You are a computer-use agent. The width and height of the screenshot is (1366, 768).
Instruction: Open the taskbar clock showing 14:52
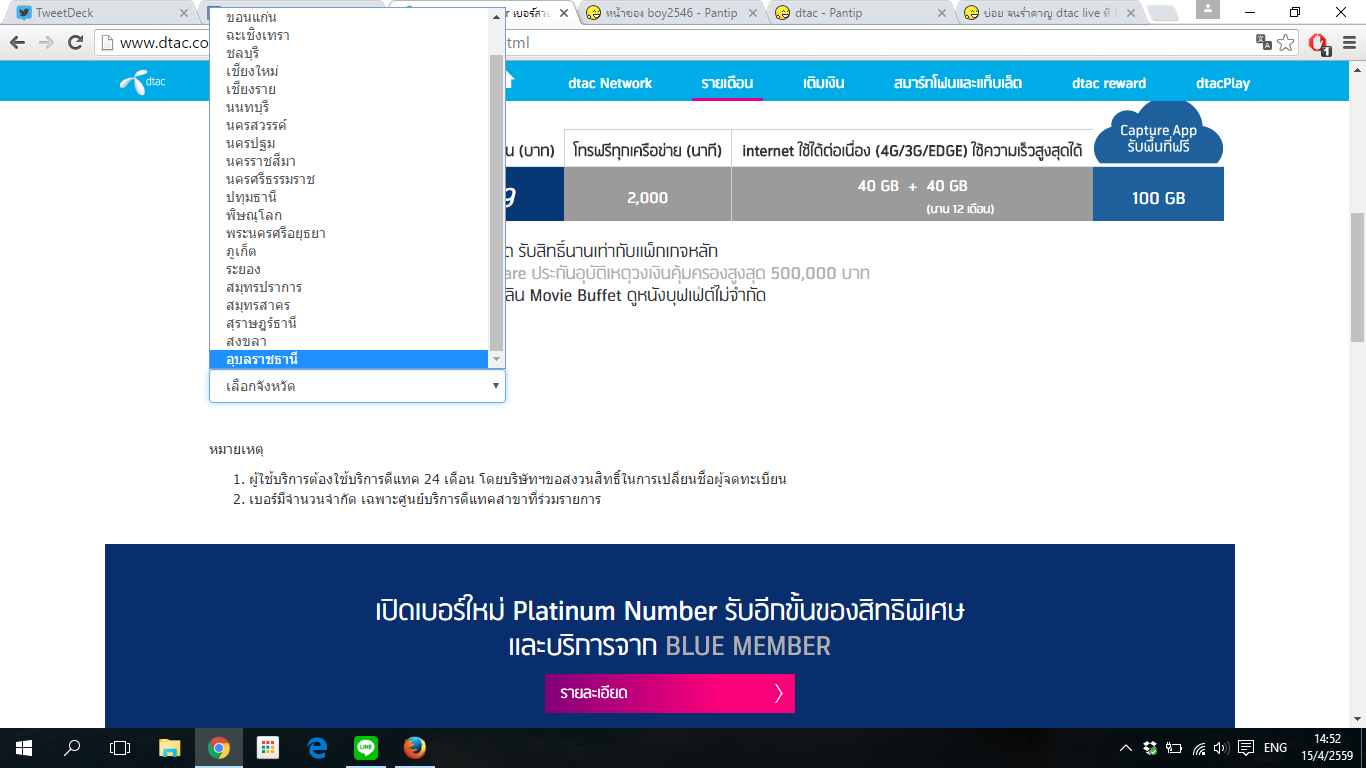click(x=1328, y=747)
